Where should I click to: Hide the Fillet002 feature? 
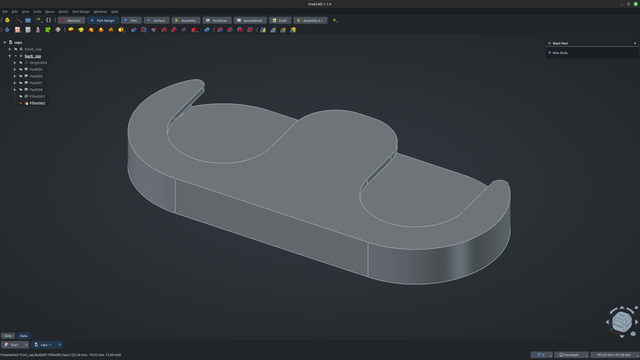coord(21,103)
